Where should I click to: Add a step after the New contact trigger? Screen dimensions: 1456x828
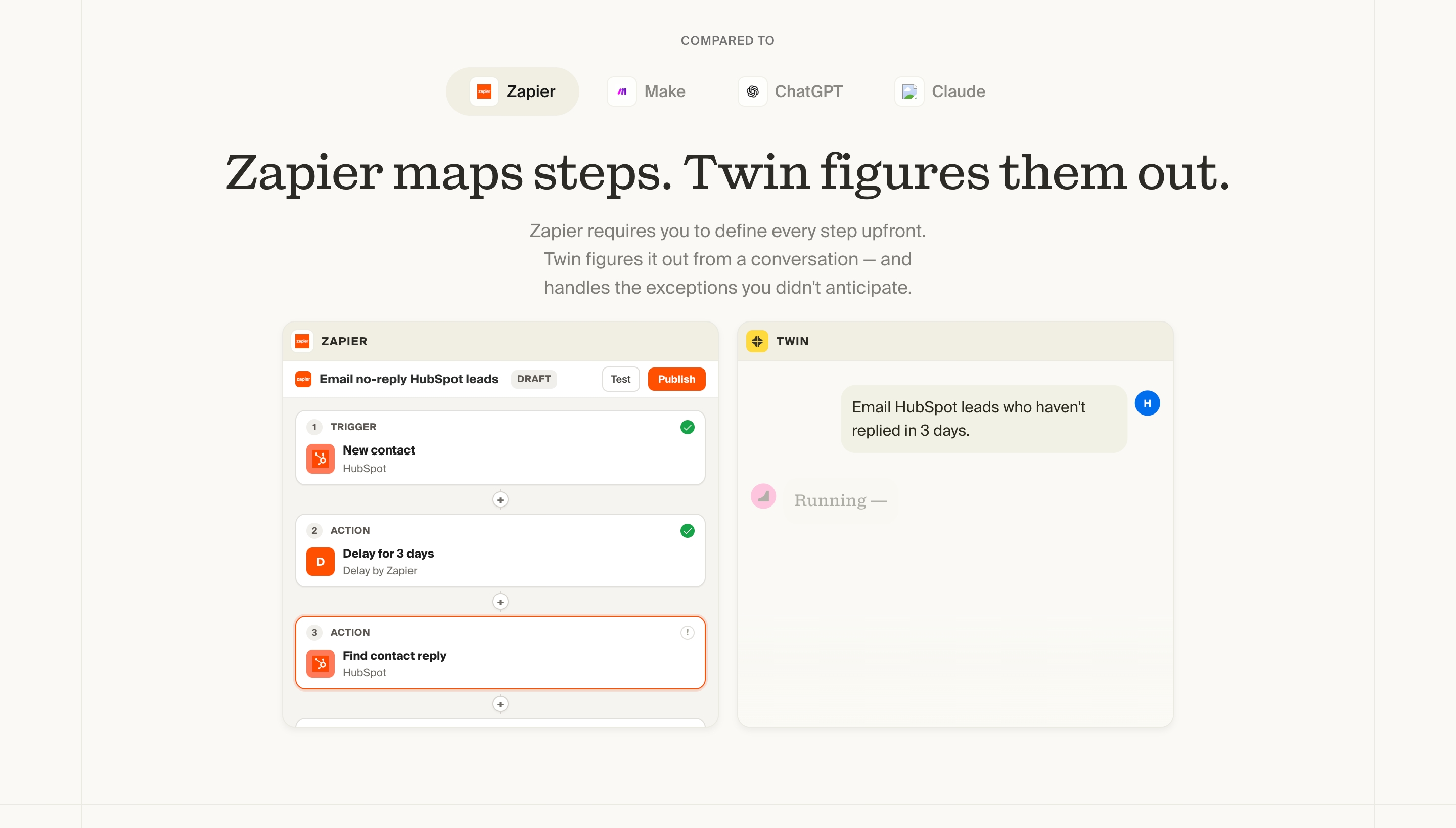500,500
